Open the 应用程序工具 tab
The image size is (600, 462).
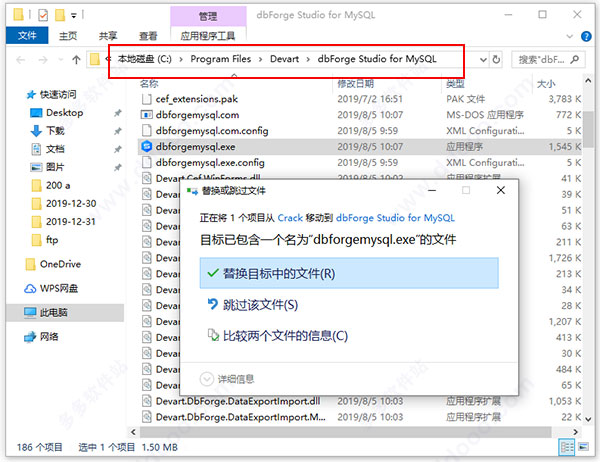click(x=208, y=36)
